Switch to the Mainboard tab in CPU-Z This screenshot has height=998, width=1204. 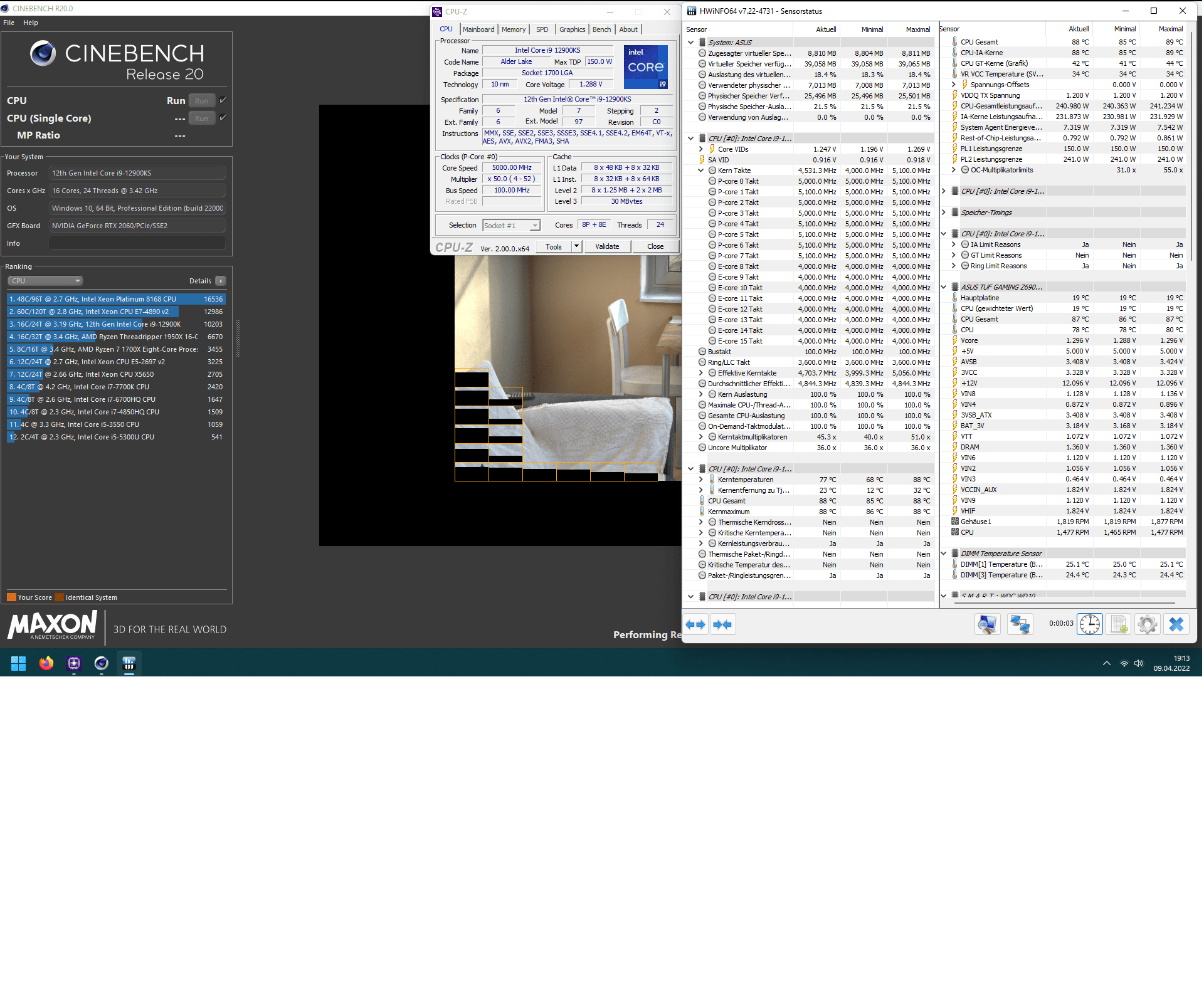478,29
